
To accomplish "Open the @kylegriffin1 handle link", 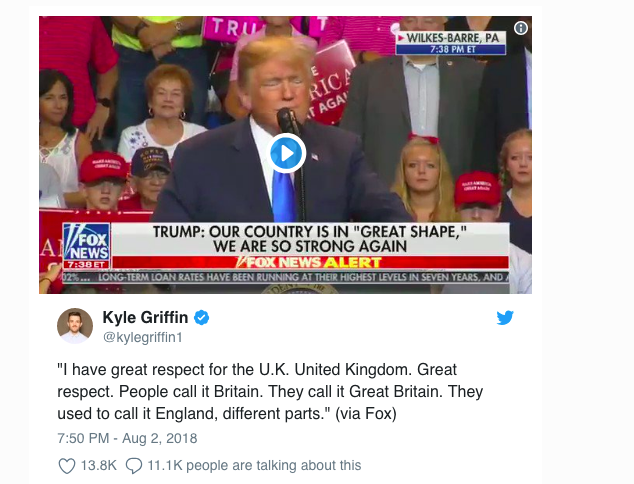I will 143,337.
